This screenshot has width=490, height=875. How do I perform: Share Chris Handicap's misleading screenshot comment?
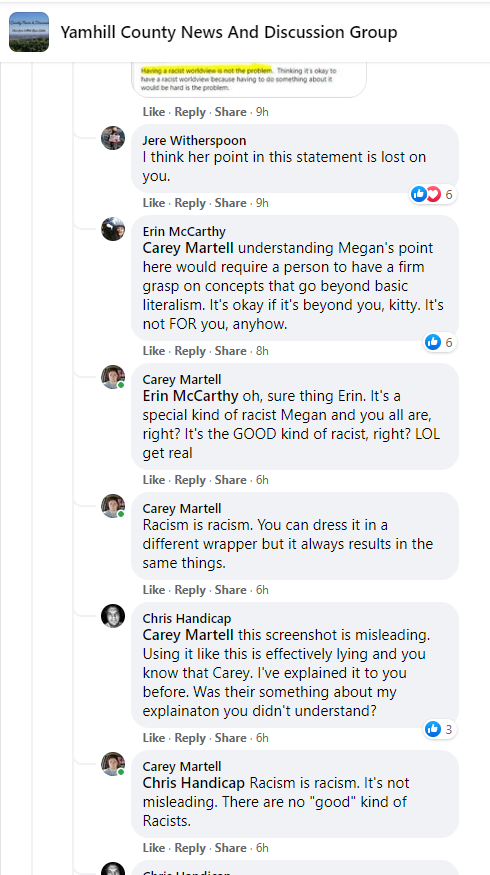click(230, 738)
